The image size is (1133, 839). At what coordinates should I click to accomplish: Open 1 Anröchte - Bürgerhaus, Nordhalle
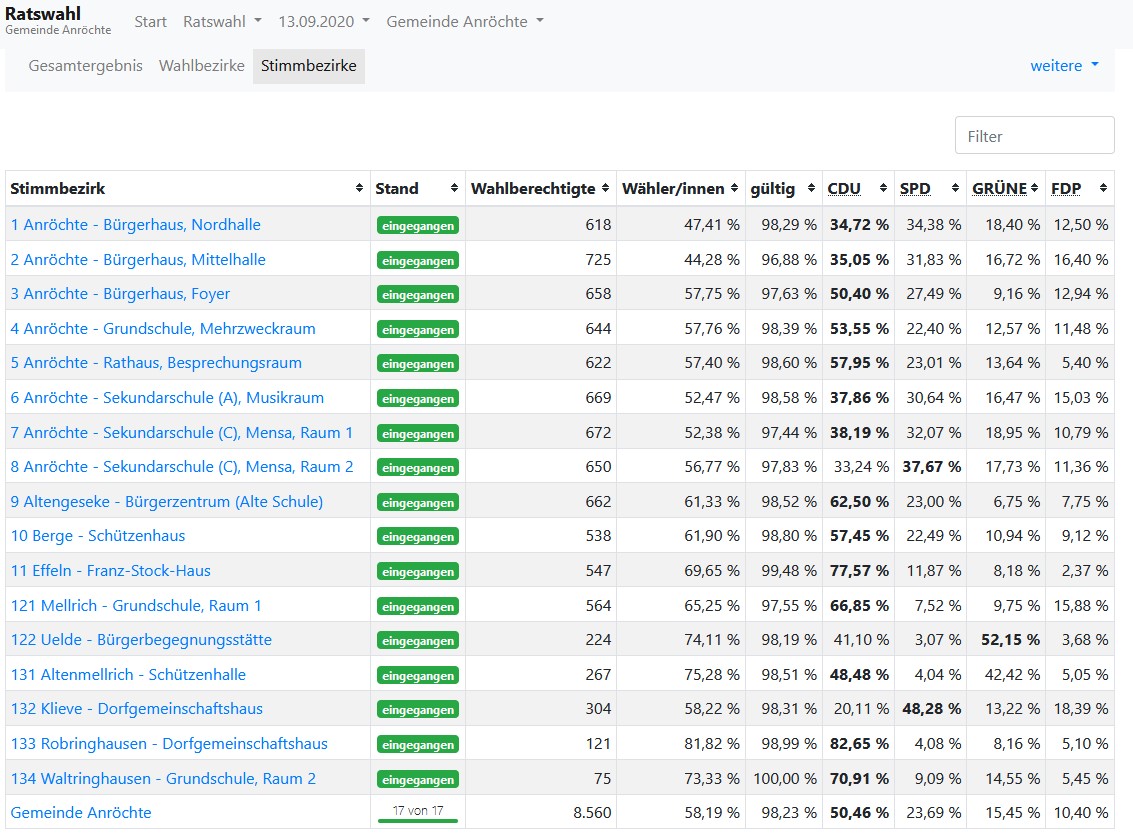point(135,225)
